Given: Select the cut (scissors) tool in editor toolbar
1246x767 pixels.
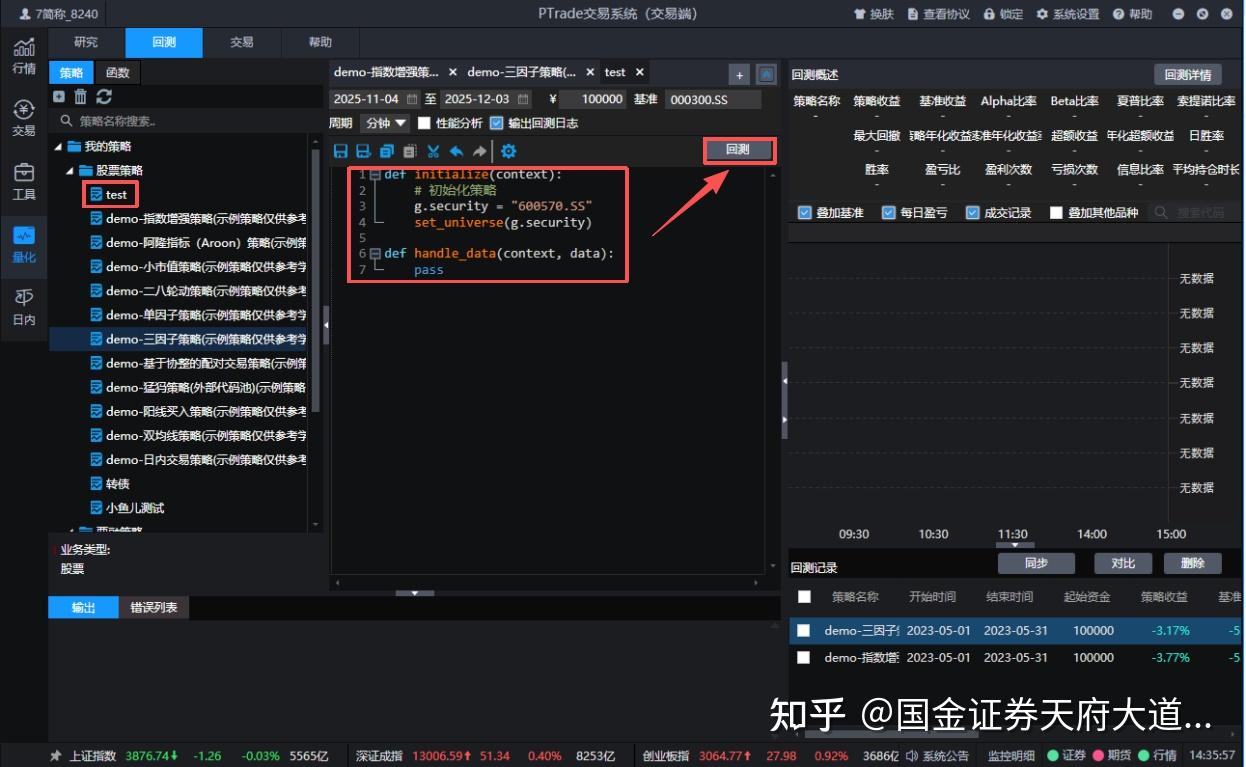Looking at the screenshot, I should 432,151.
